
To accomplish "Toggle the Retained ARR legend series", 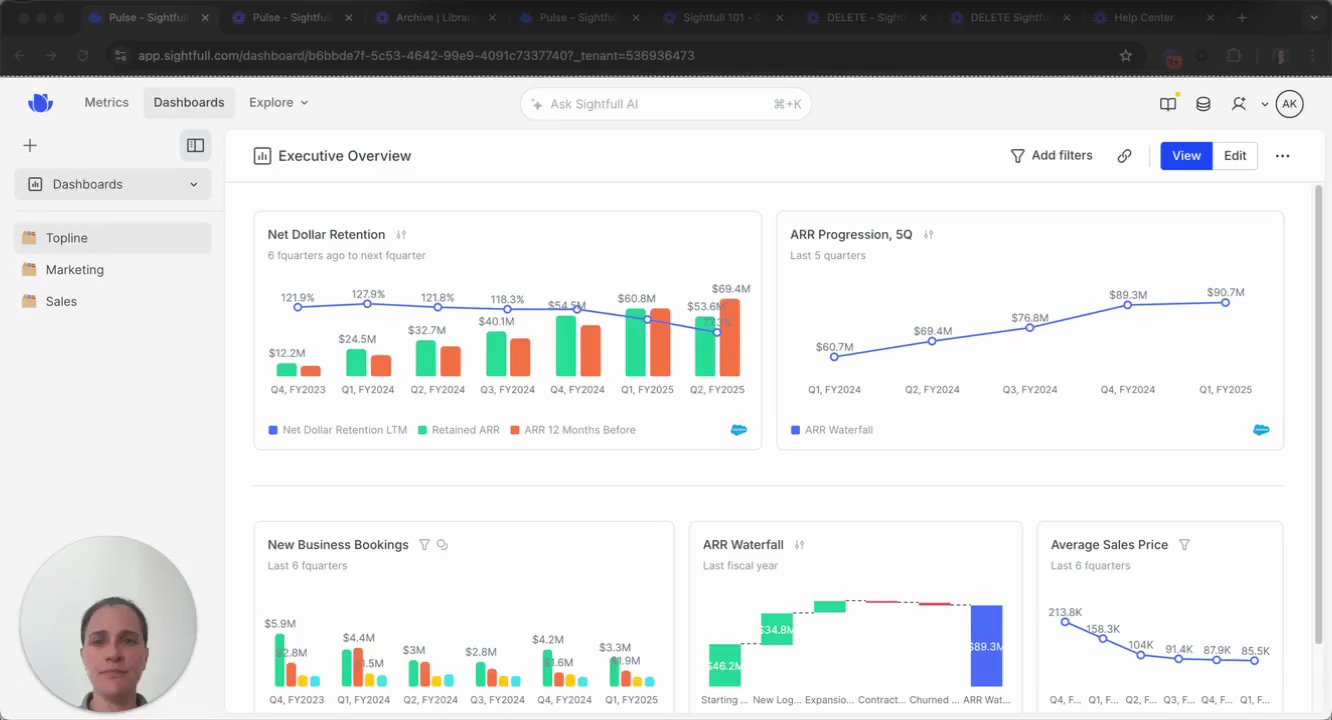I will [x=458, y=430].
